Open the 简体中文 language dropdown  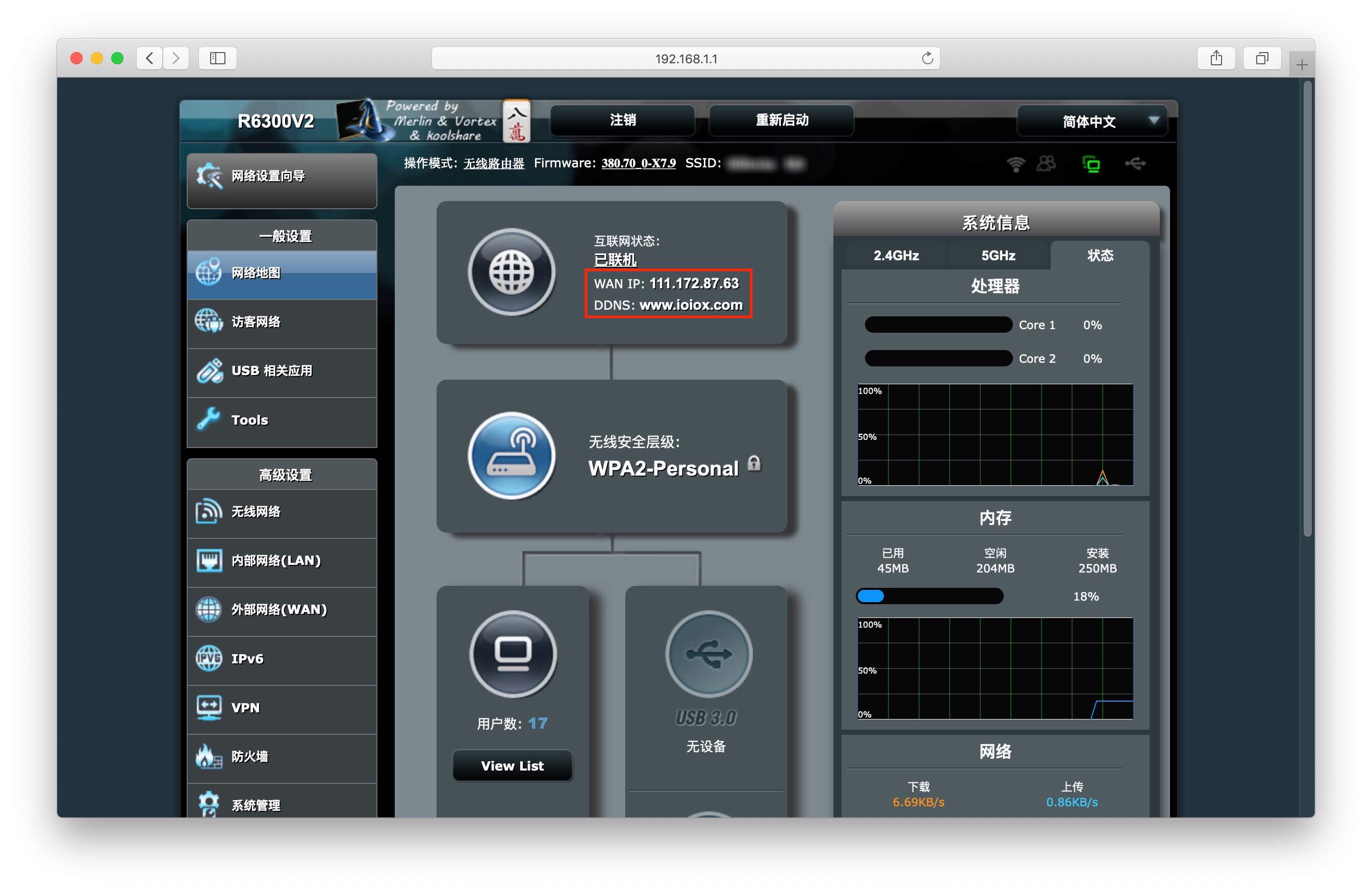tap(1092, 121)
